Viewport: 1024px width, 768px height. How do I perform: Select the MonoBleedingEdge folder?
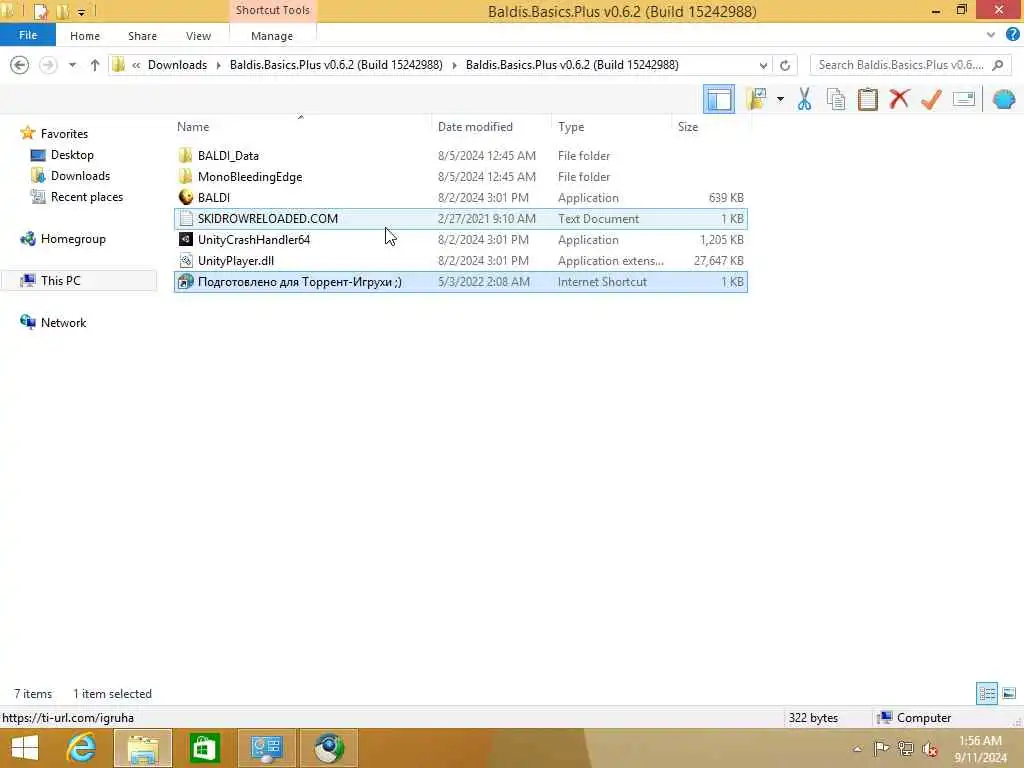460,176
